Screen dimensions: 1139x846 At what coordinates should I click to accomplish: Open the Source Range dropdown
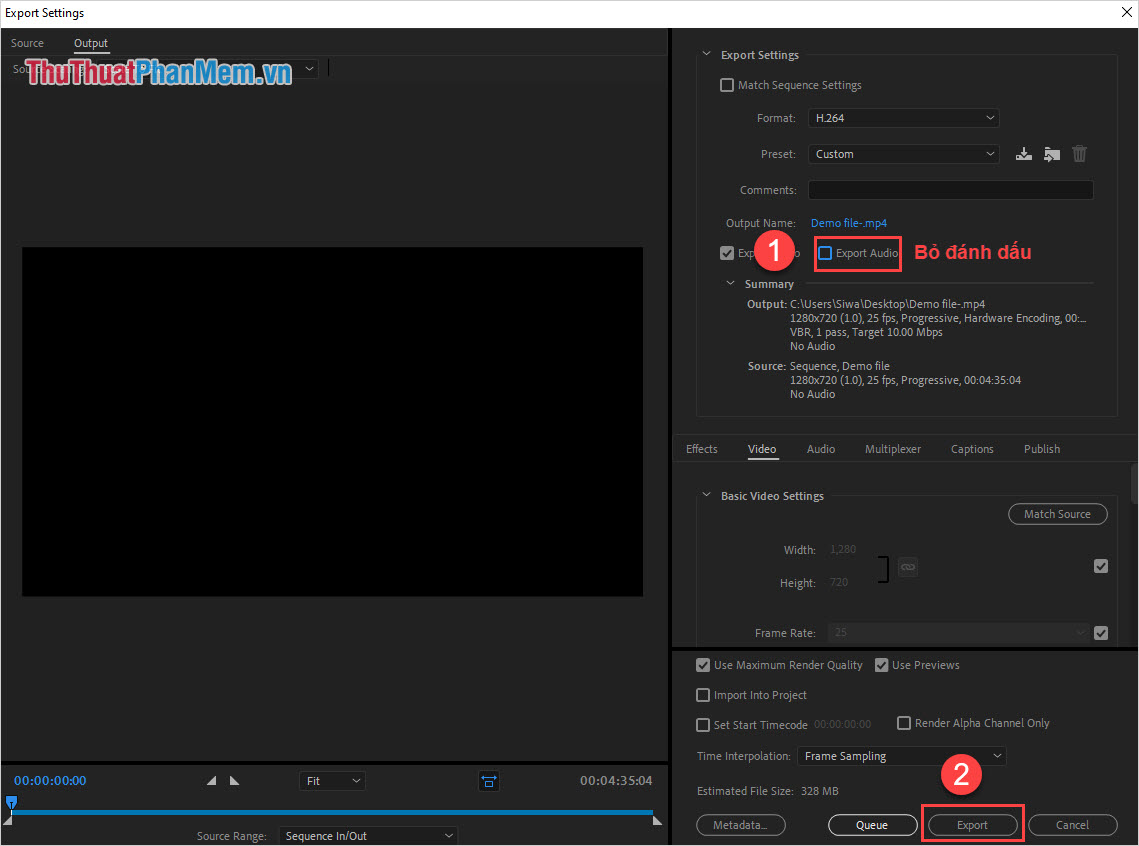(x=367, y=835)
